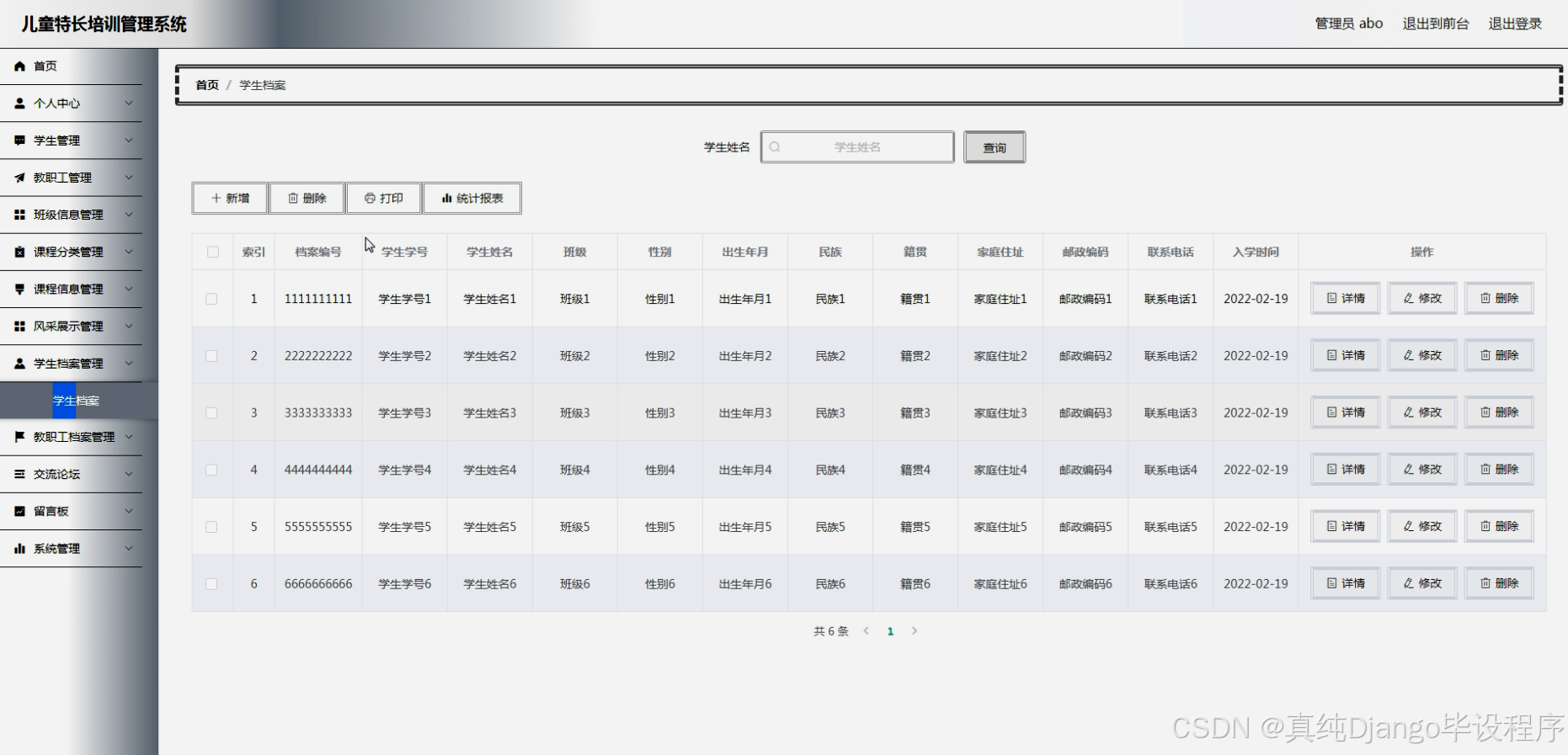Go to next page arrow in pagination
Image resolution: width=1568 pixels, height=755 pixels.
tap(915, 630)
